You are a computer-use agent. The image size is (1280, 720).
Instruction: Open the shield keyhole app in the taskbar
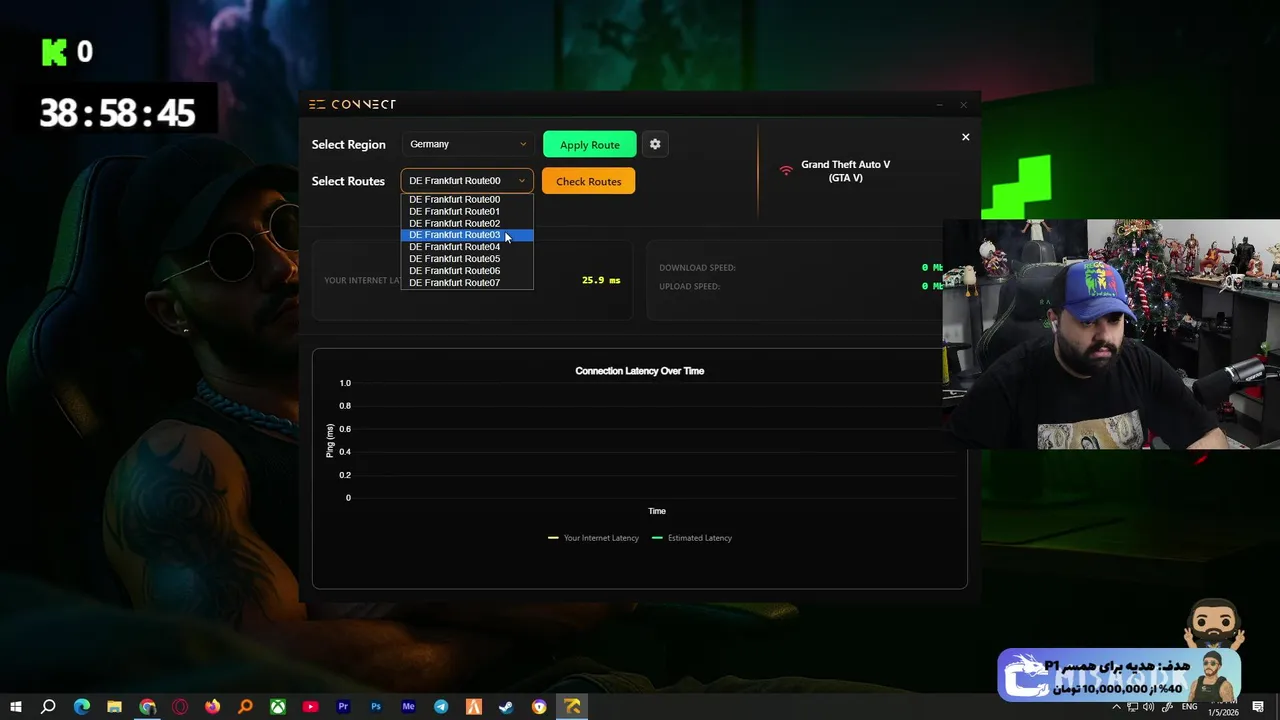pos(539,707)
